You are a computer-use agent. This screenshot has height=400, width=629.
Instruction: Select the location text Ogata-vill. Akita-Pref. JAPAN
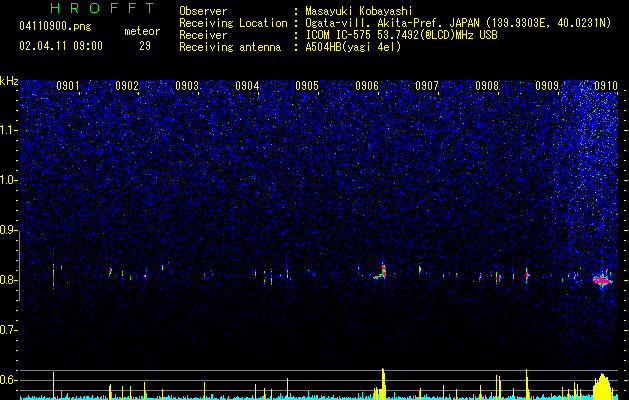pyautogui.click(x=393, y=23)
